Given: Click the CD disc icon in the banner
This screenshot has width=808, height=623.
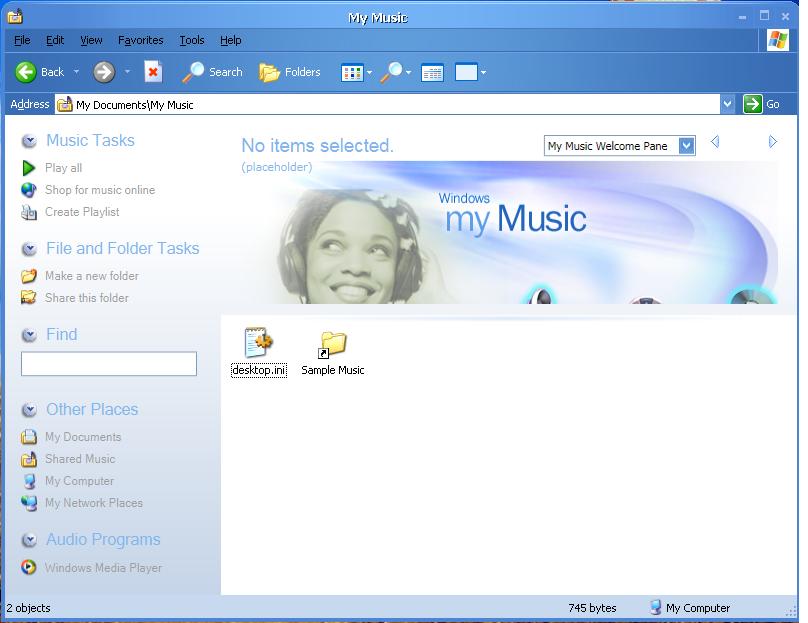Looking at the screenshot, I should 751,294.
